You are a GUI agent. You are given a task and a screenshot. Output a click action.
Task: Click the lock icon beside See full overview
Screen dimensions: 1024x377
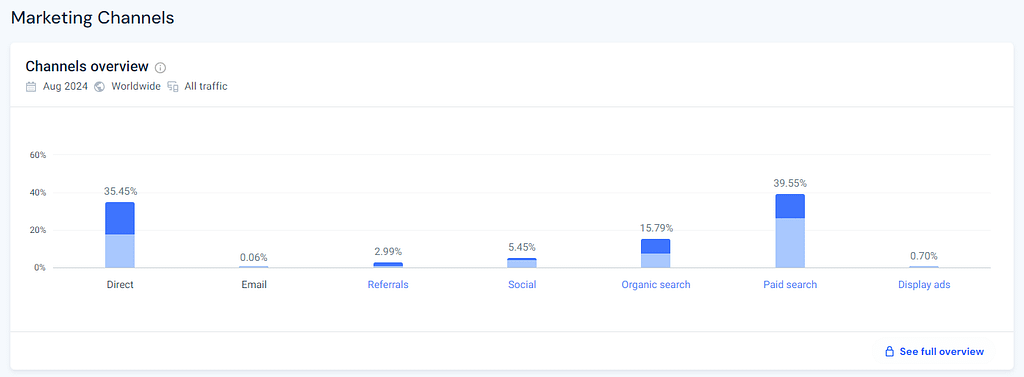point(889,352)
